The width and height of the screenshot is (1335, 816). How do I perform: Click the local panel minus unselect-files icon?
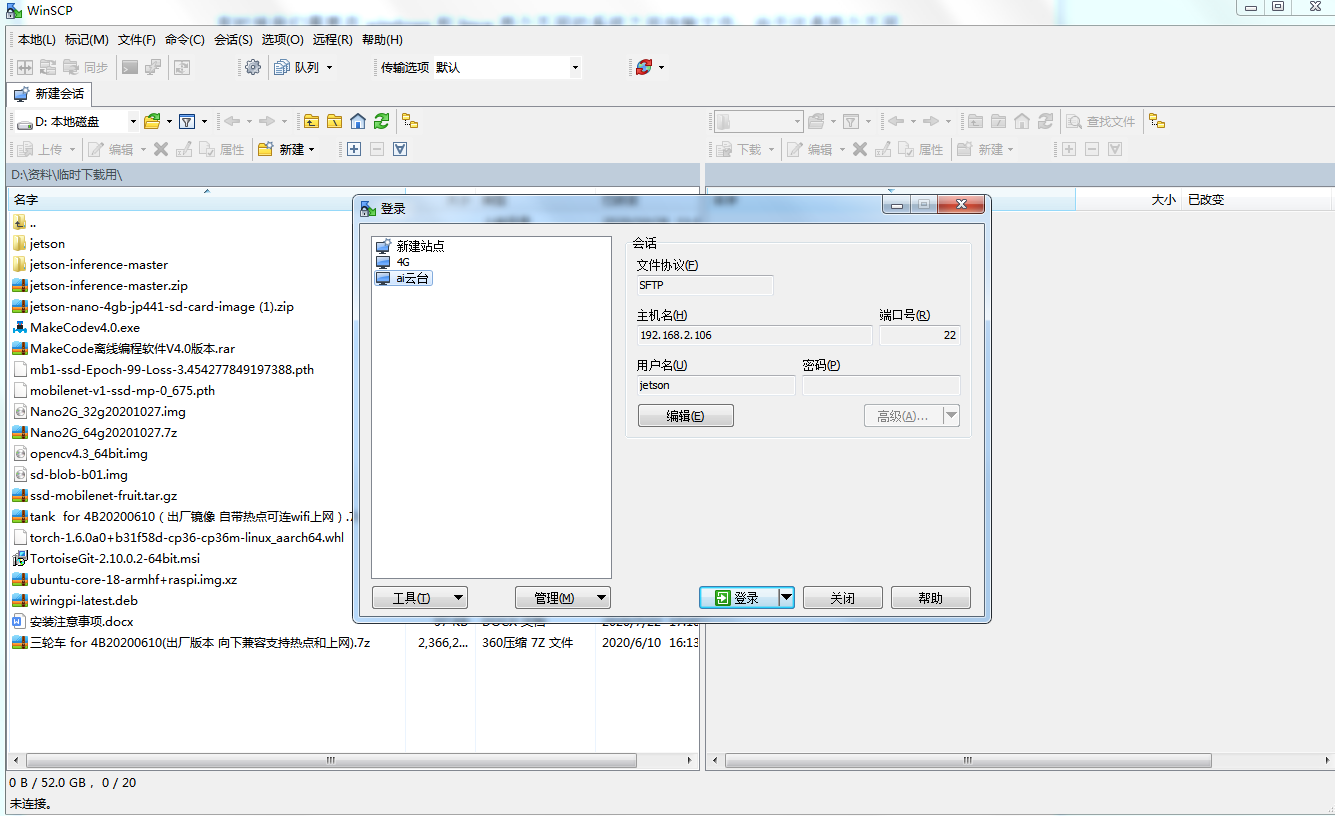click(377, 149)
